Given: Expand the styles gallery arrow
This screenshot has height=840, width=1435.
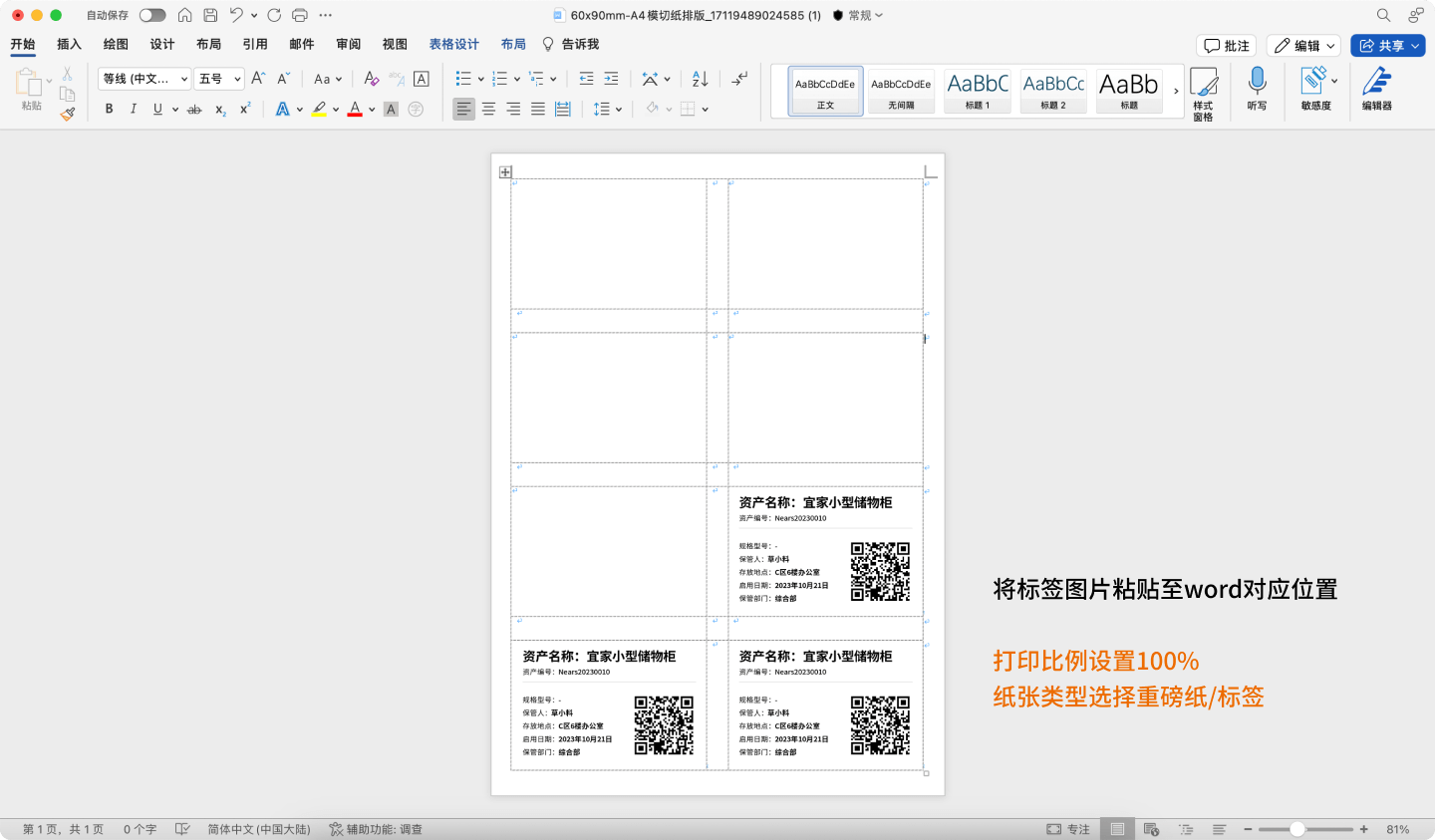Looking at the screenshot, I should pos(1176,91).
